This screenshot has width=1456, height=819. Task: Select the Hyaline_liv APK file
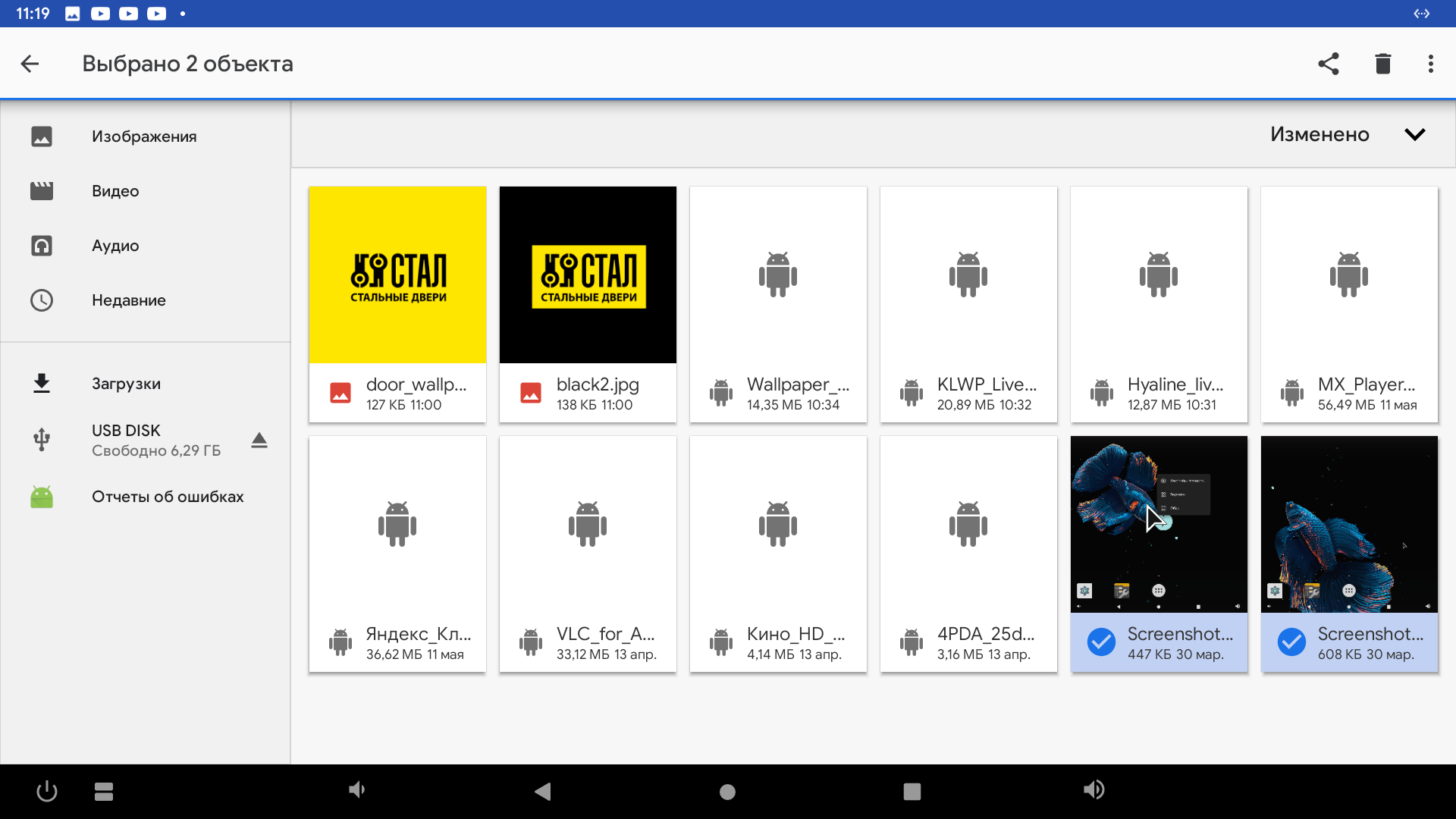(1159, 304)
